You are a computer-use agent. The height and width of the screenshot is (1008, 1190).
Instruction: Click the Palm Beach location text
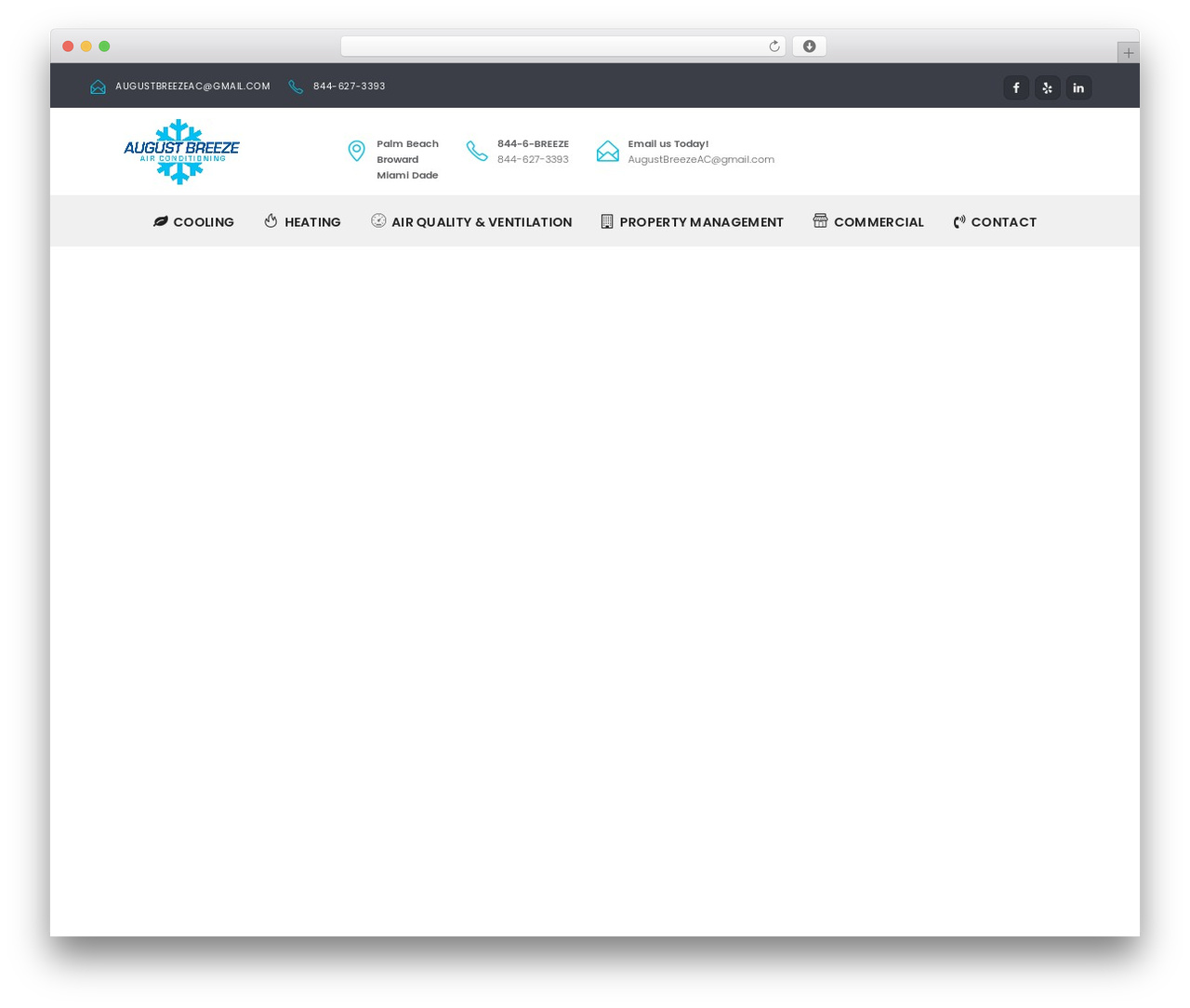point(407,143)
